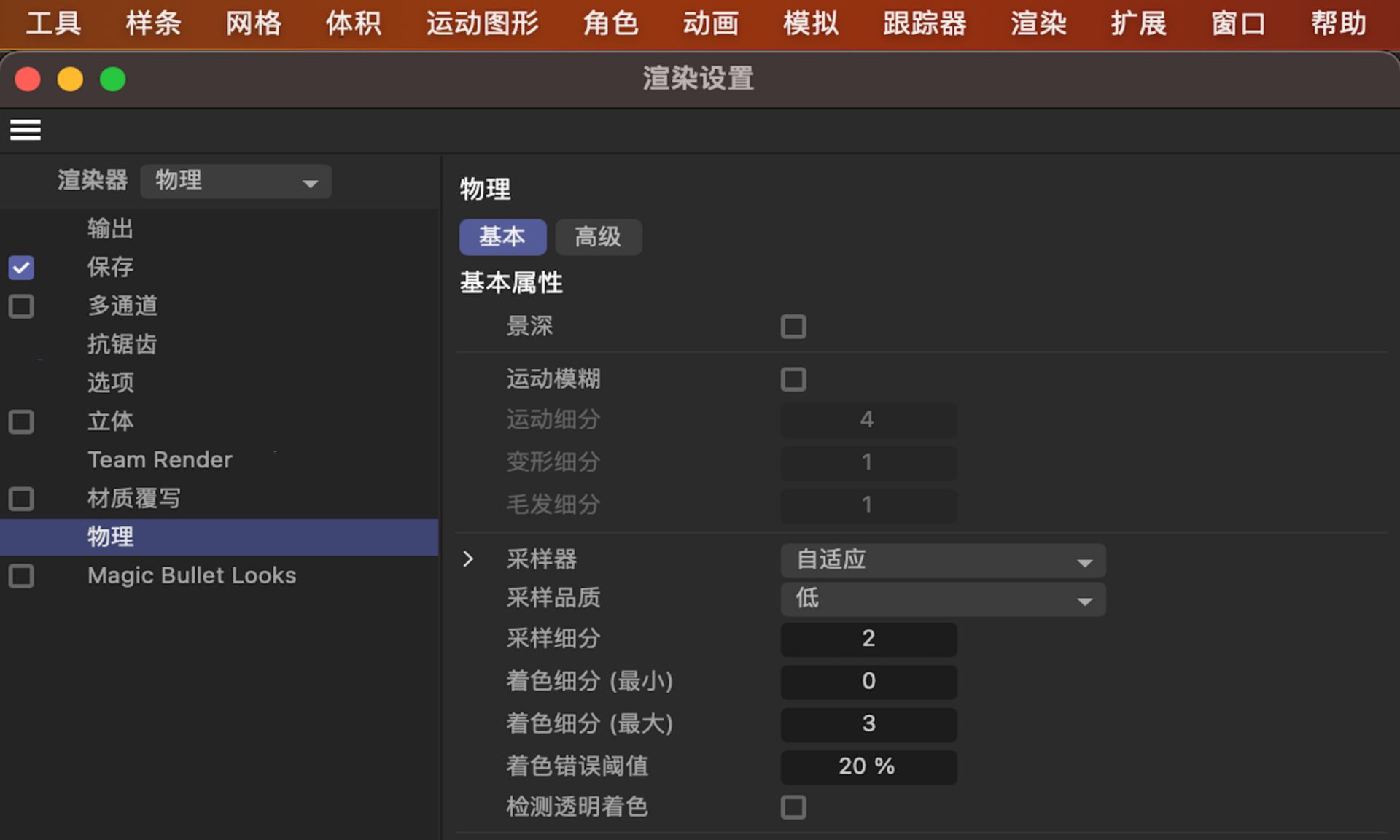Viewport: 1400px width, 840px height.
Task: Open the 采样器 dropdown set to 自适应
Action: point(941,560)
